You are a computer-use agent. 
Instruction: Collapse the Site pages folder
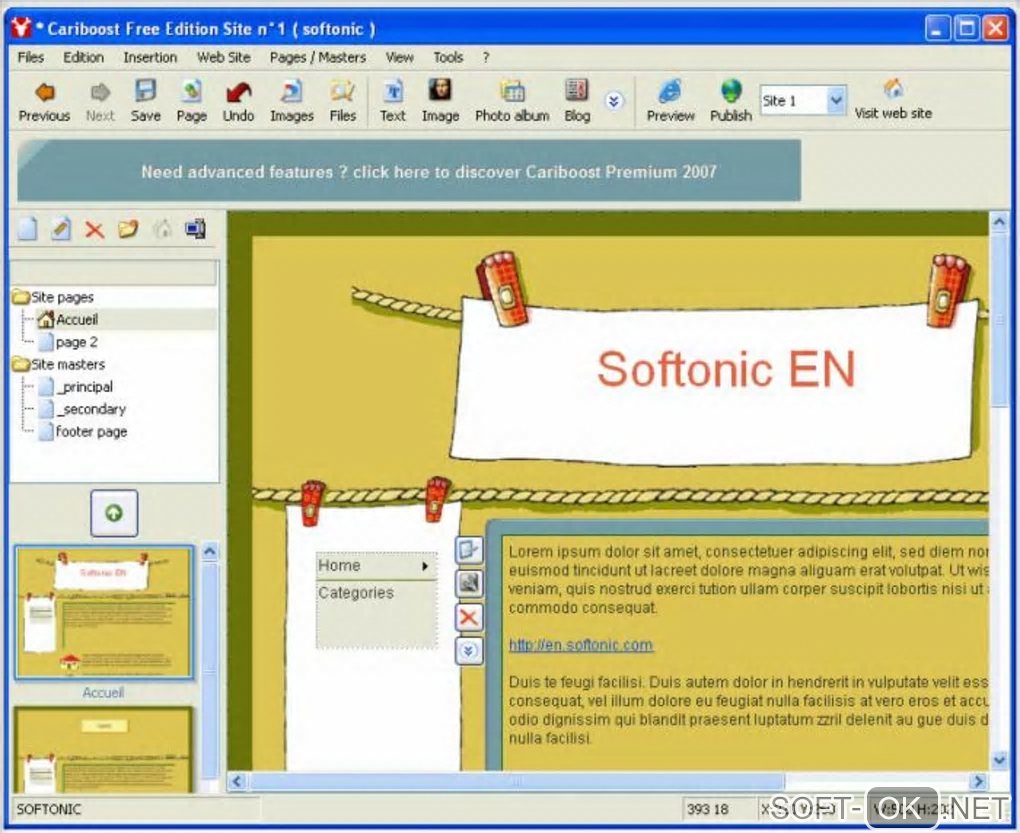pos(21,297)
